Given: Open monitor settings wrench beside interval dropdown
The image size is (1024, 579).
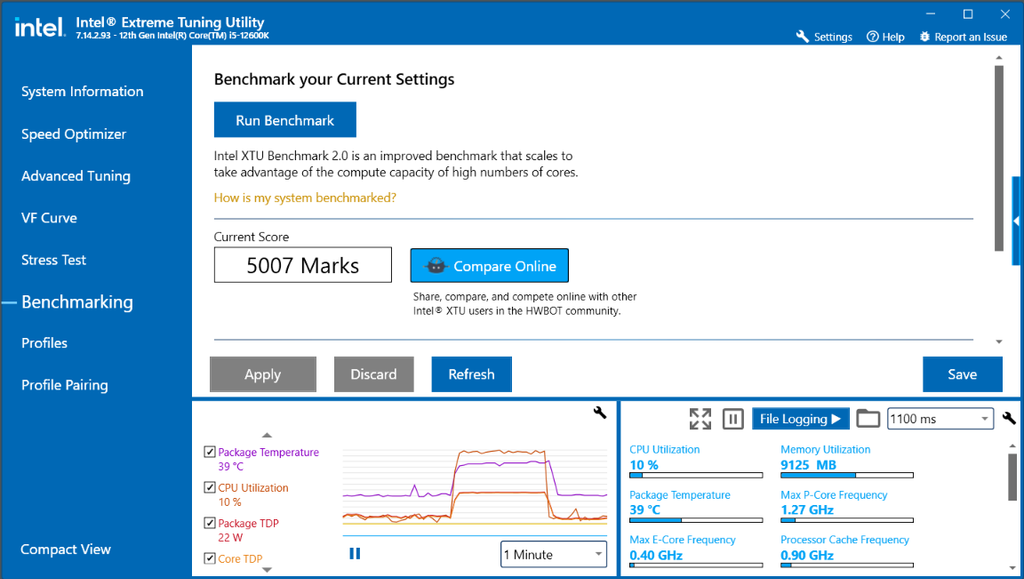Looking at the screenshot, I should pos(1009,418).
